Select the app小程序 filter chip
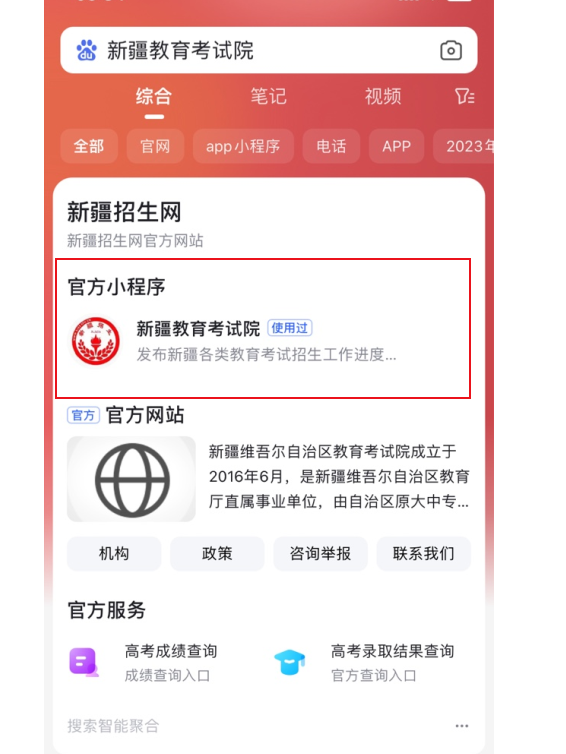 click(x=243, y=146)
